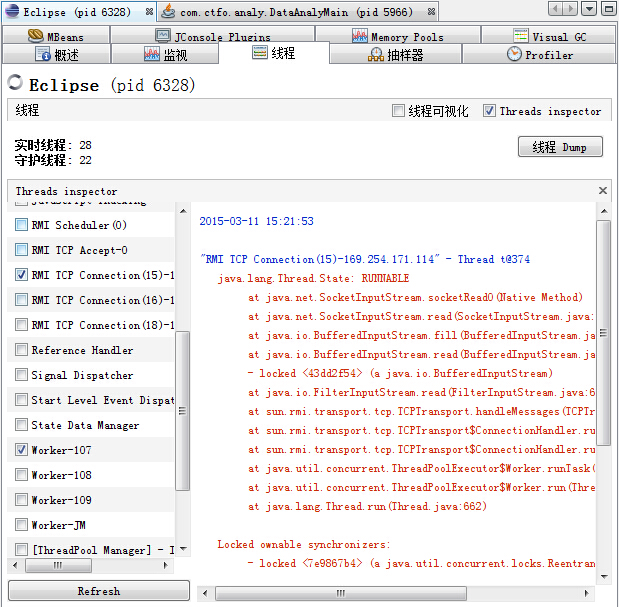The image size is (619, 607).
Task: Click the 'locked <43dd2f54>' stack line
Action: (x=400, y=373)
